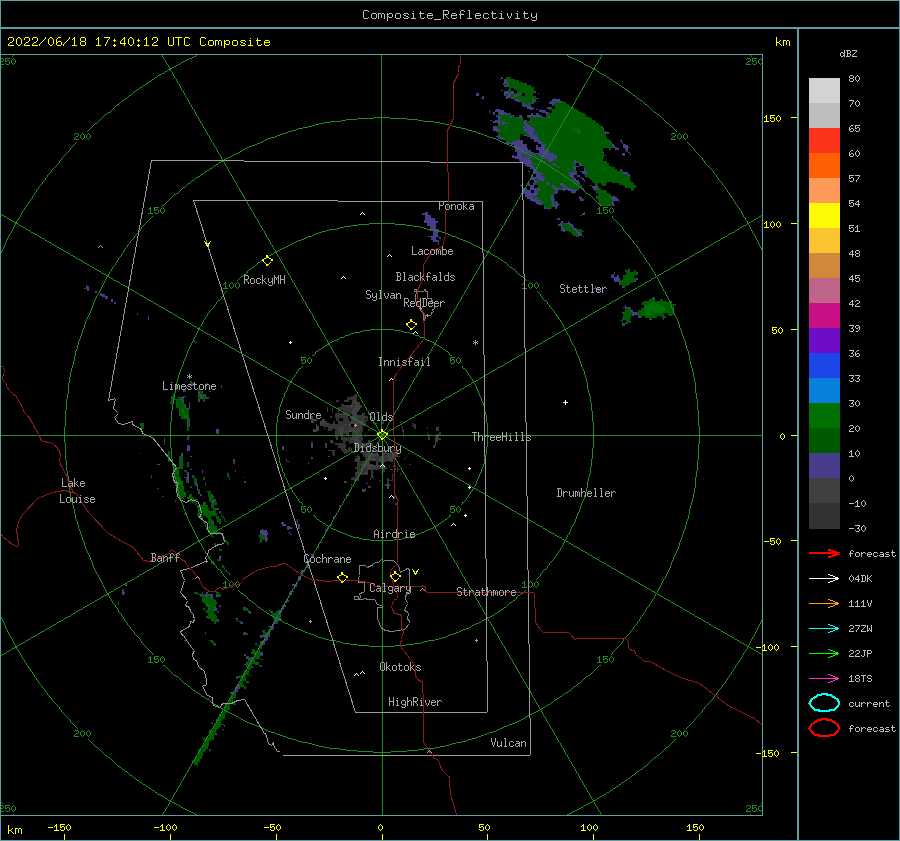
Task: Click the white asterisk marker above Limestone
Action: point(189,377)
